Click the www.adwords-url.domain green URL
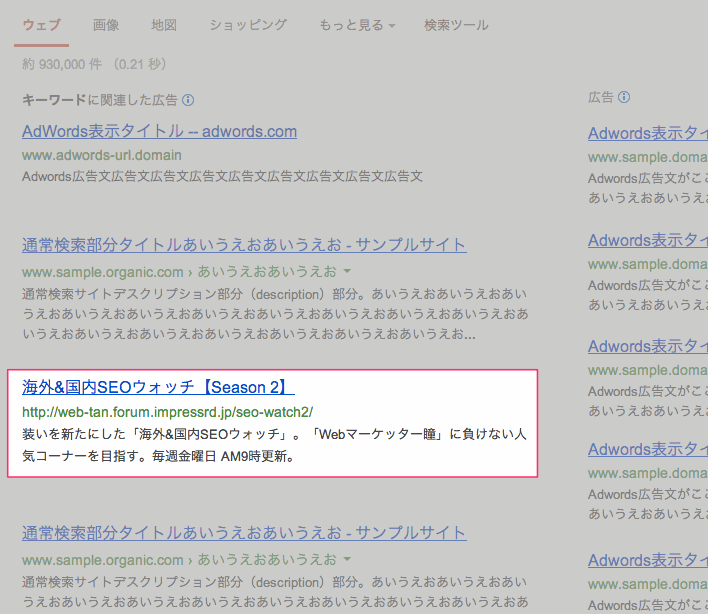This screenshot has height=614, width=708. coord(102,155)
